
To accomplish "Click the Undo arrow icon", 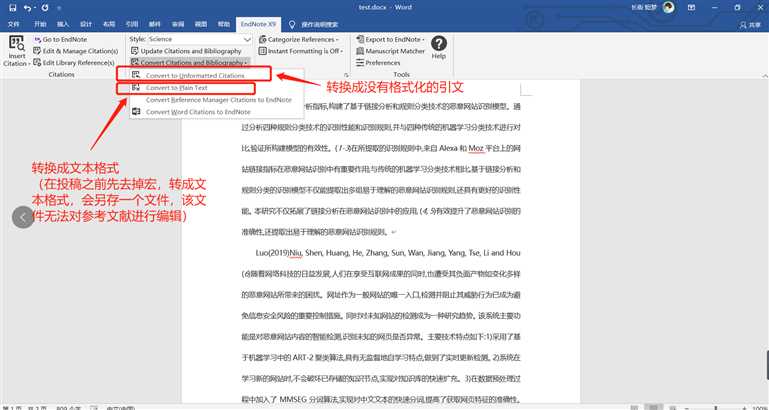I will click(x=27, y=7).
